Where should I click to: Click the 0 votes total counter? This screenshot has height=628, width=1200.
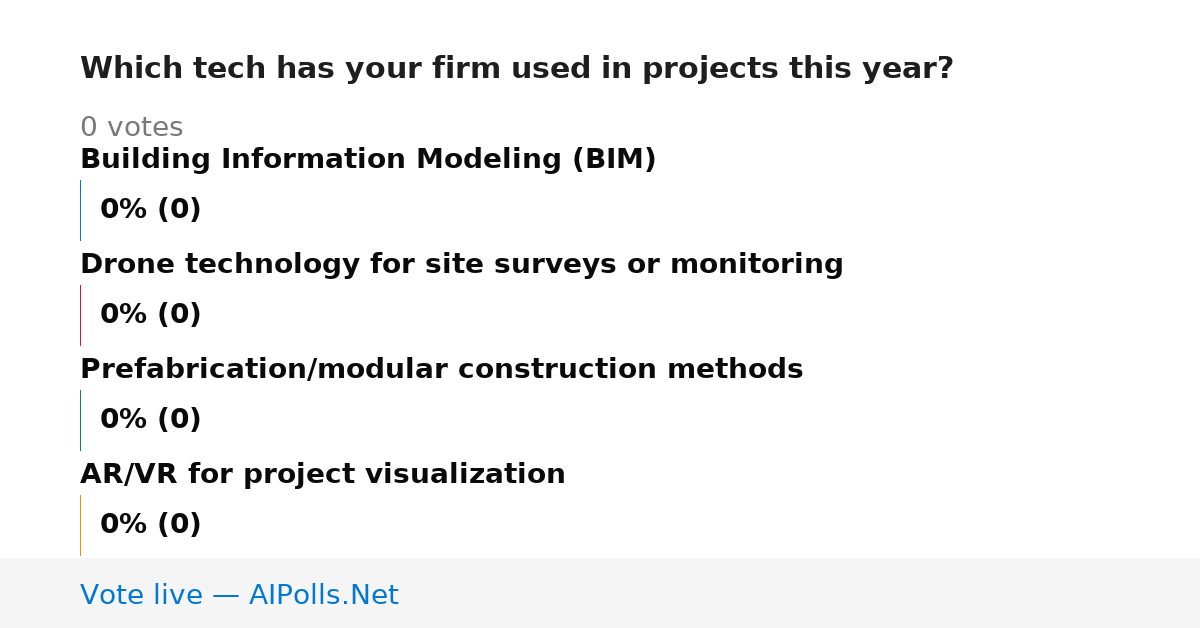131,128
